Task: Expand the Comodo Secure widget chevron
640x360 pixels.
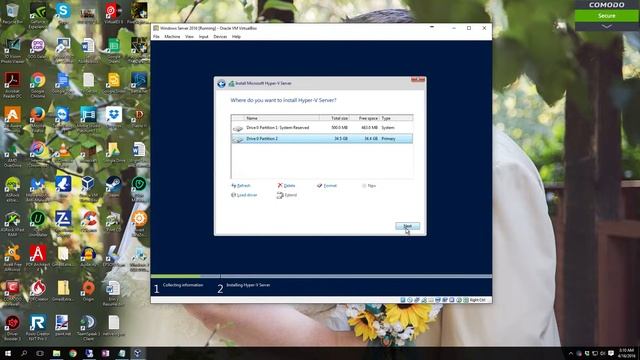Action: [x=607, y=27]
